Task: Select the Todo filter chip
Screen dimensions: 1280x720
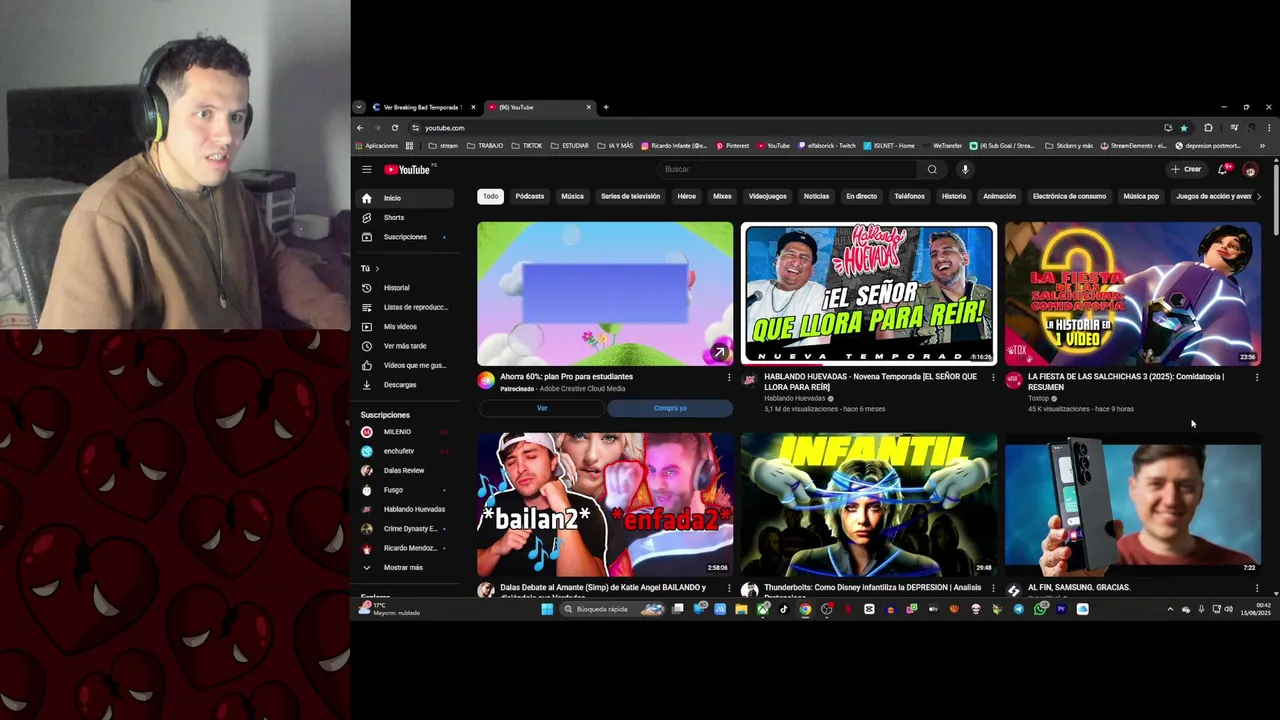Action: [490, 197]
